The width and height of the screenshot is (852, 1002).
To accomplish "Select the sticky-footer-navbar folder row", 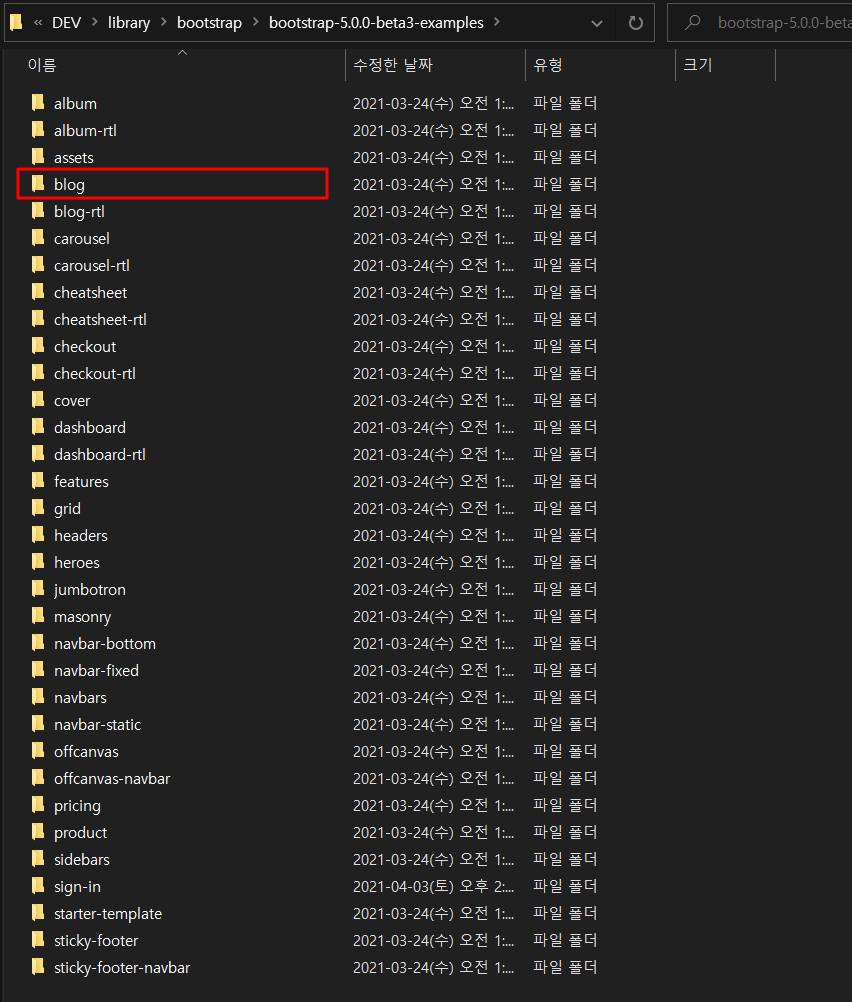I will coord(122,967).
